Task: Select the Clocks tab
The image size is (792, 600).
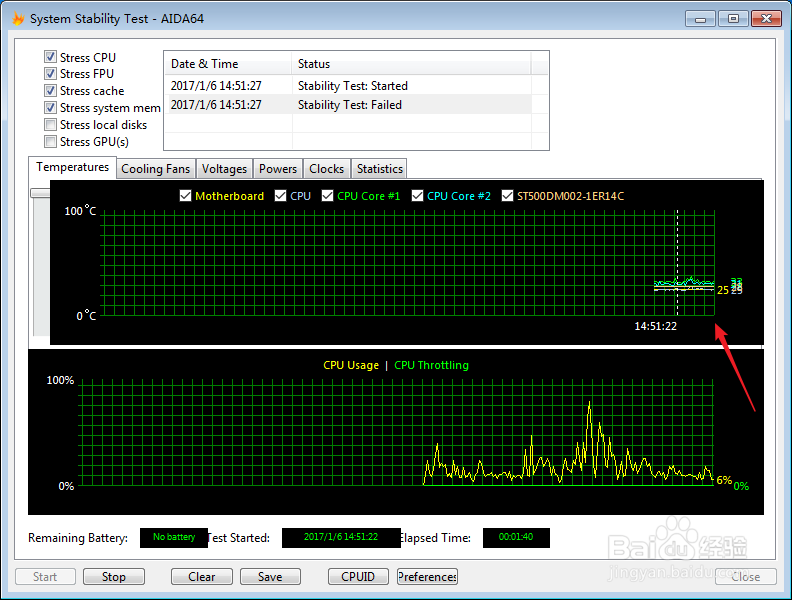Action: tap(326, 169)
